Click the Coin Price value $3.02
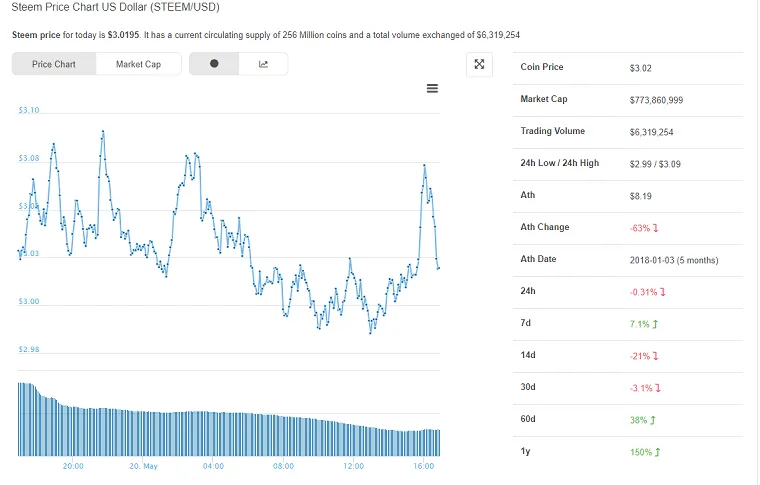Image resolution: width=760 pixels, height=485 pixels. pos(640,68)
